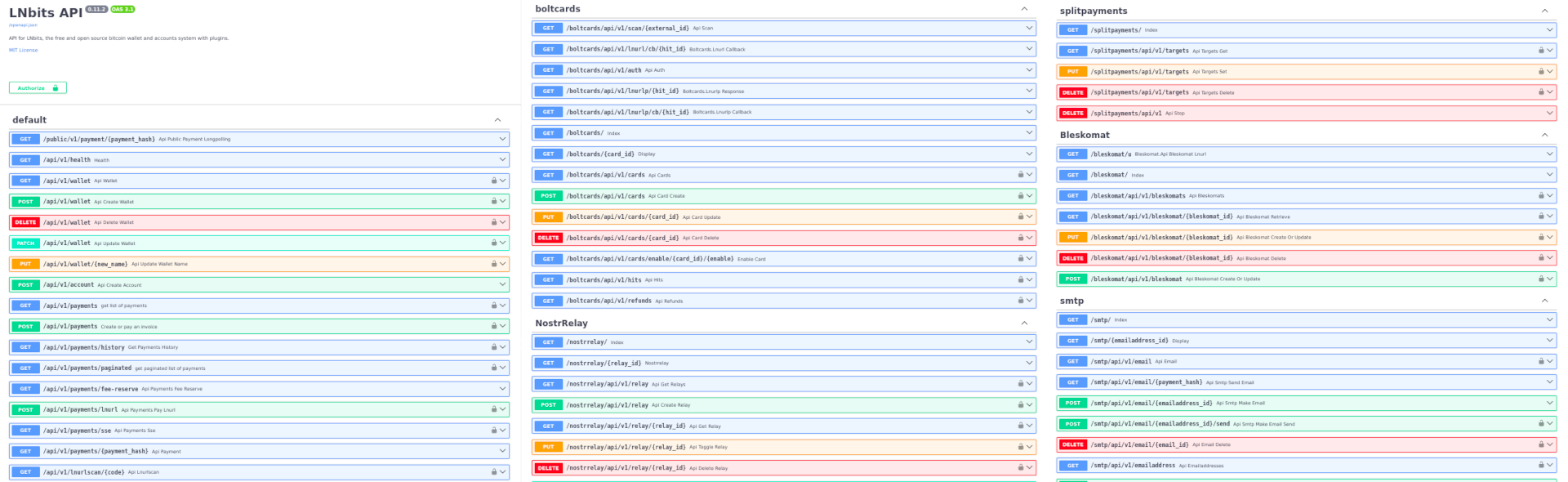
Task: Click the lock icon on smtp Api Email row
Action: [1541, 361]
